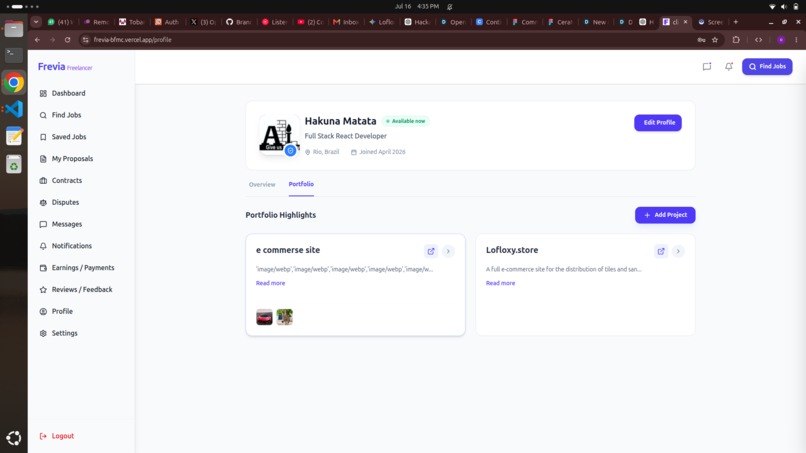806x453 pixels.
Task: Open the devtools code icon in toolbar
Action: 758,40
